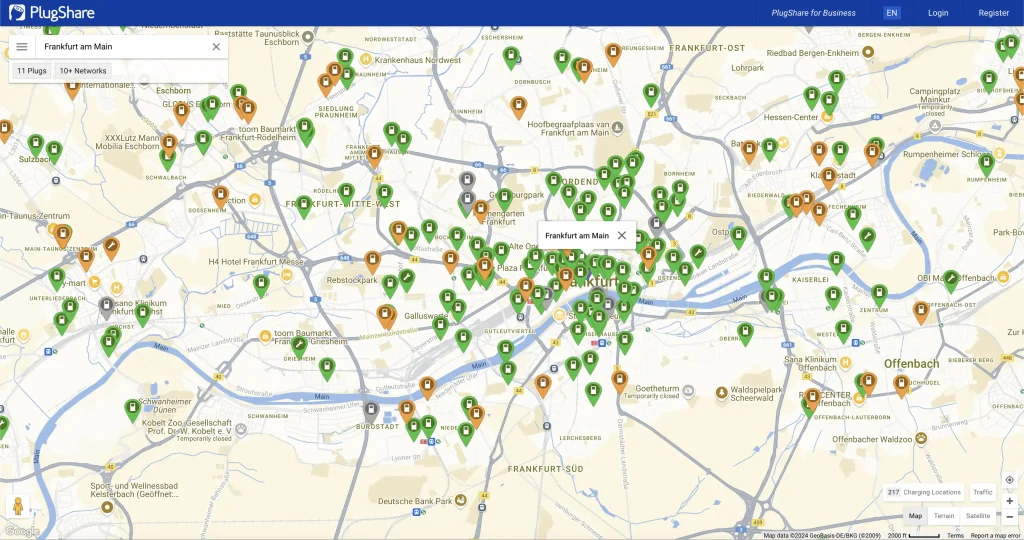Switch to Terrain map view
This screenshot has height=540, width=1024.
(944, 516)
